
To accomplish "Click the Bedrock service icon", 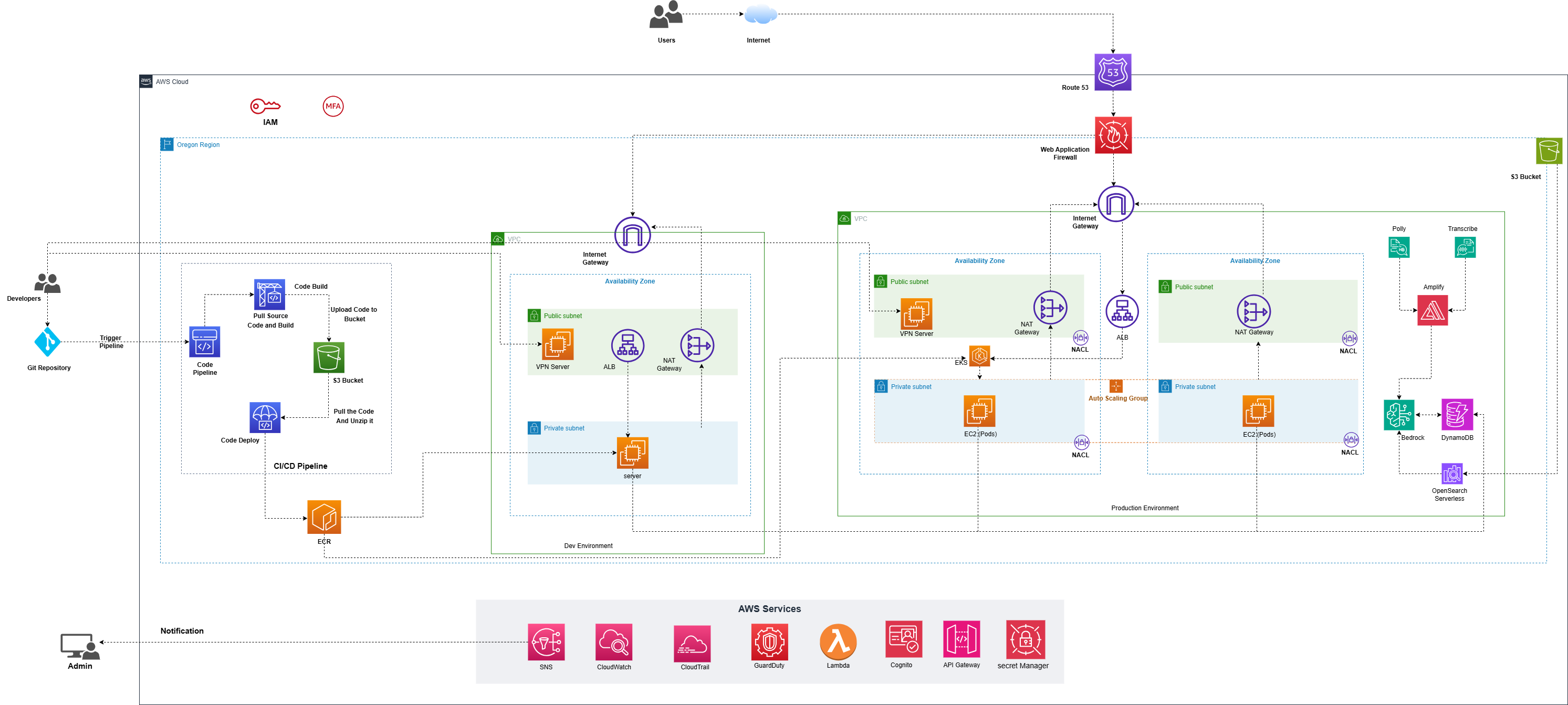I will (1398, 415).
